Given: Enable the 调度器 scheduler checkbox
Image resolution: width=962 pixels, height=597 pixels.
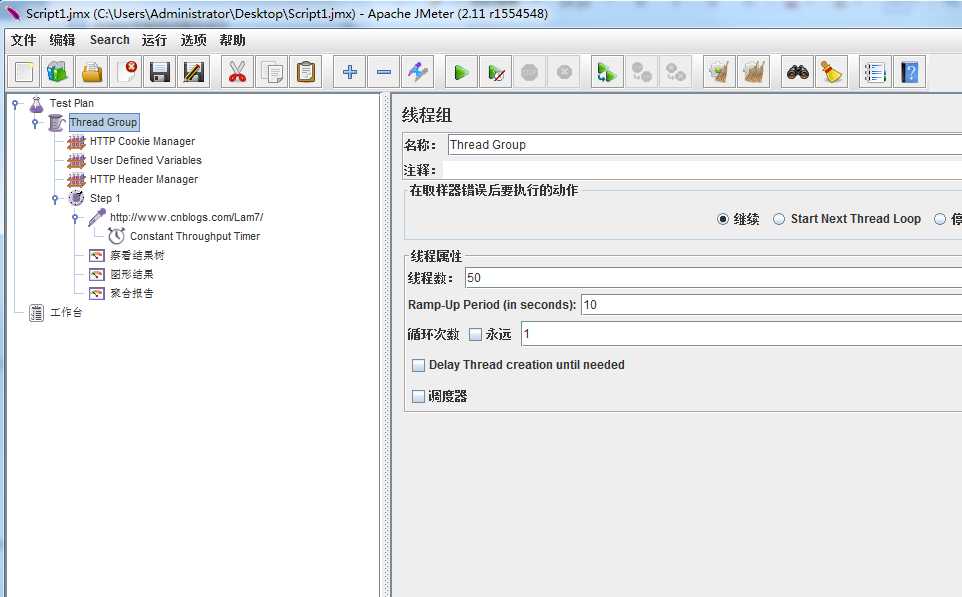Looking at the screenshot, I should (x=418, y=396).
